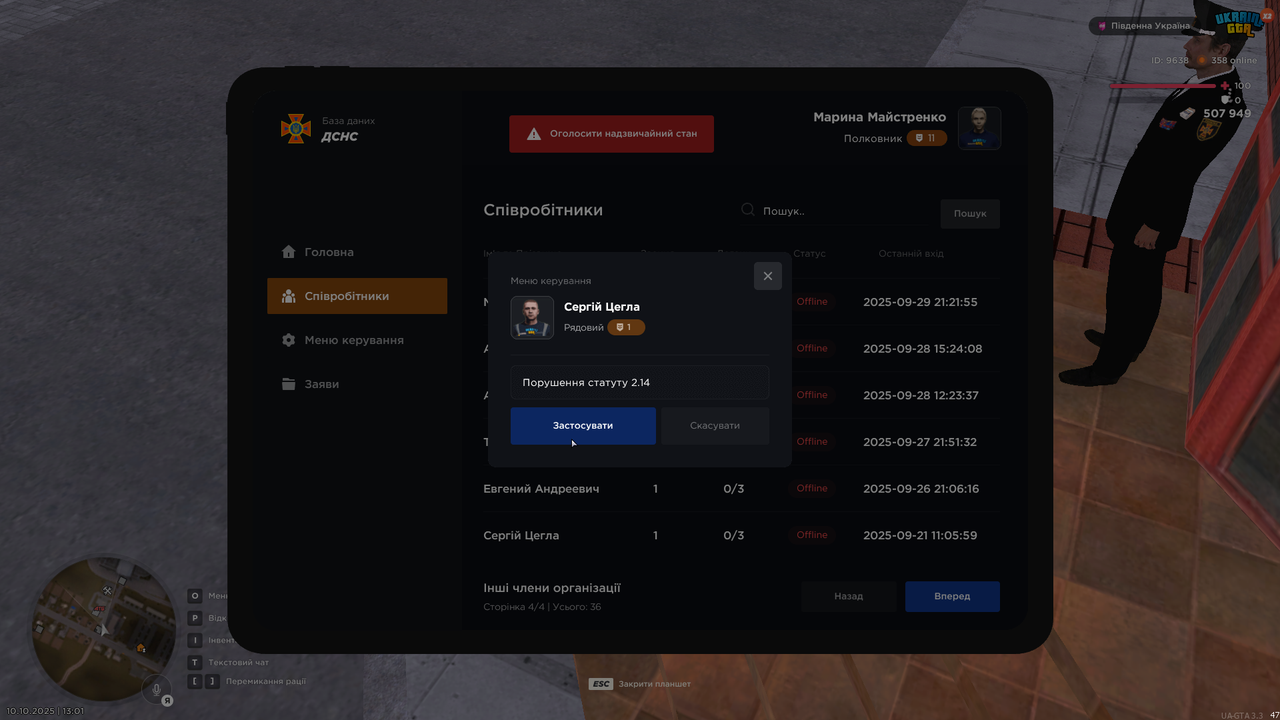
Task: Click the T key for Текстовий чат
Action: (x=195, y=662)
